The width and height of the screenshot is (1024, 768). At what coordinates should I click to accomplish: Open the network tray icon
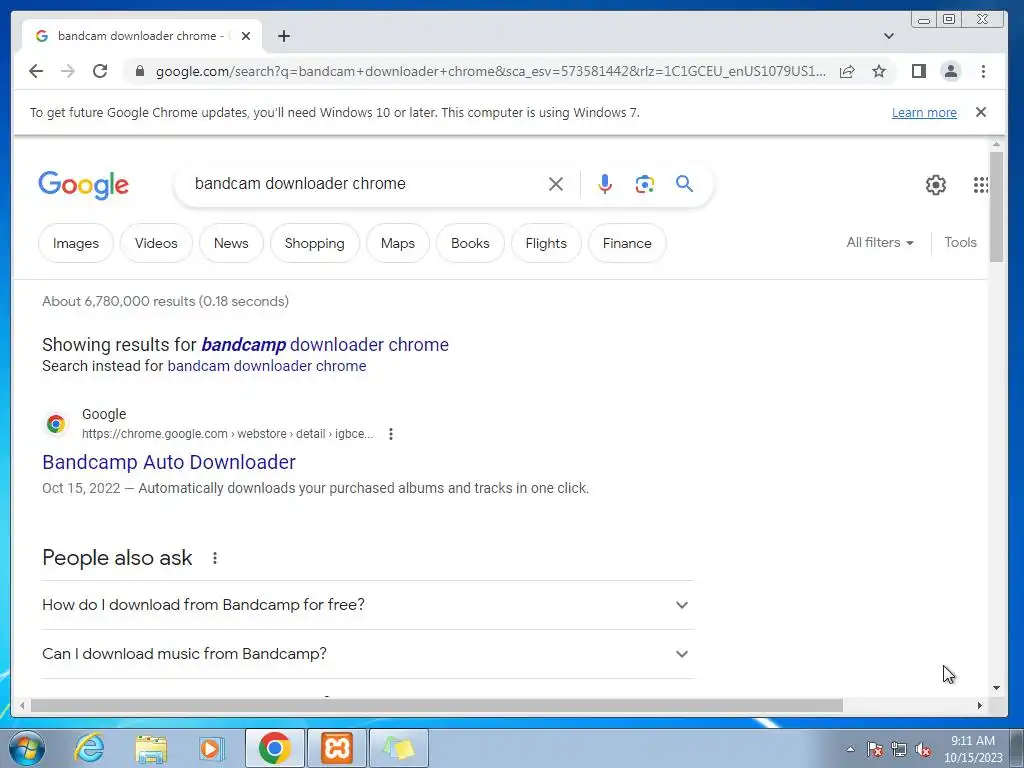pos(899,750)
